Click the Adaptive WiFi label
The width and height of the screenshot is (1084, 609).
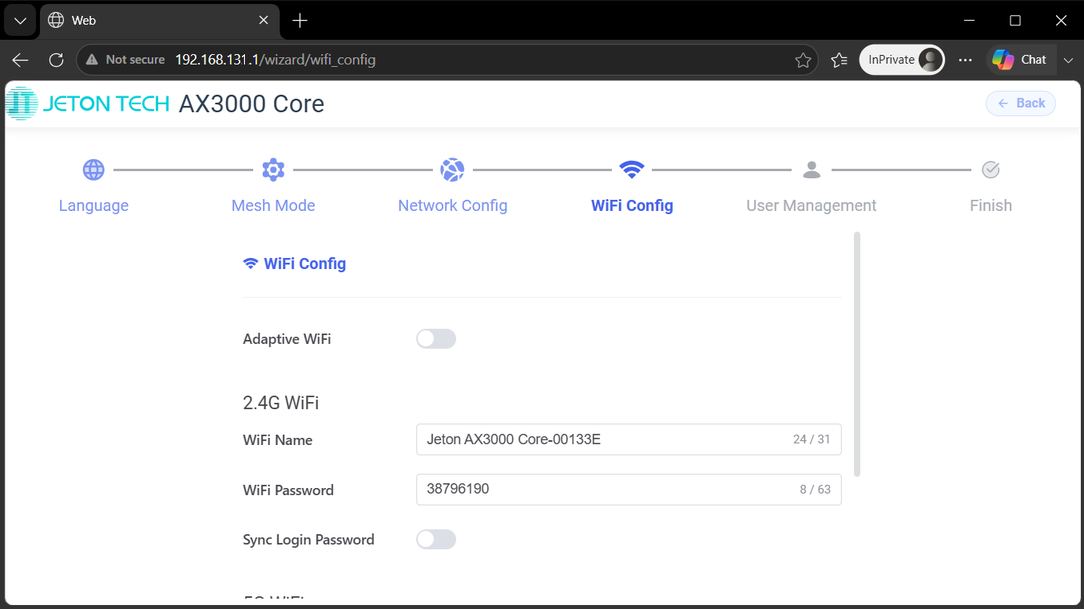click(287, 339)
